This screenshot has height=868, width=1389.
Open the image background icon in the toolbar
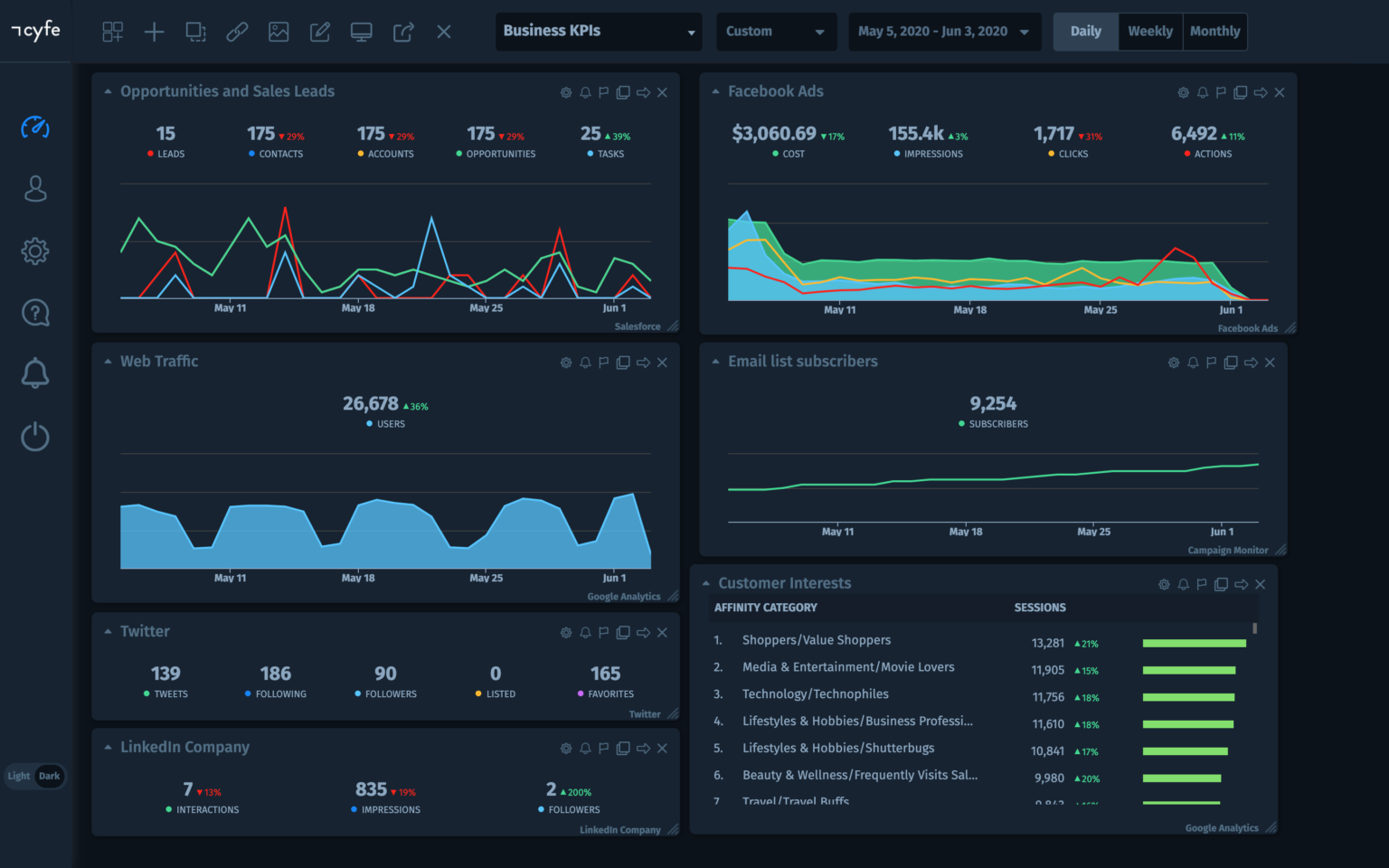click(x=279, y=32)
